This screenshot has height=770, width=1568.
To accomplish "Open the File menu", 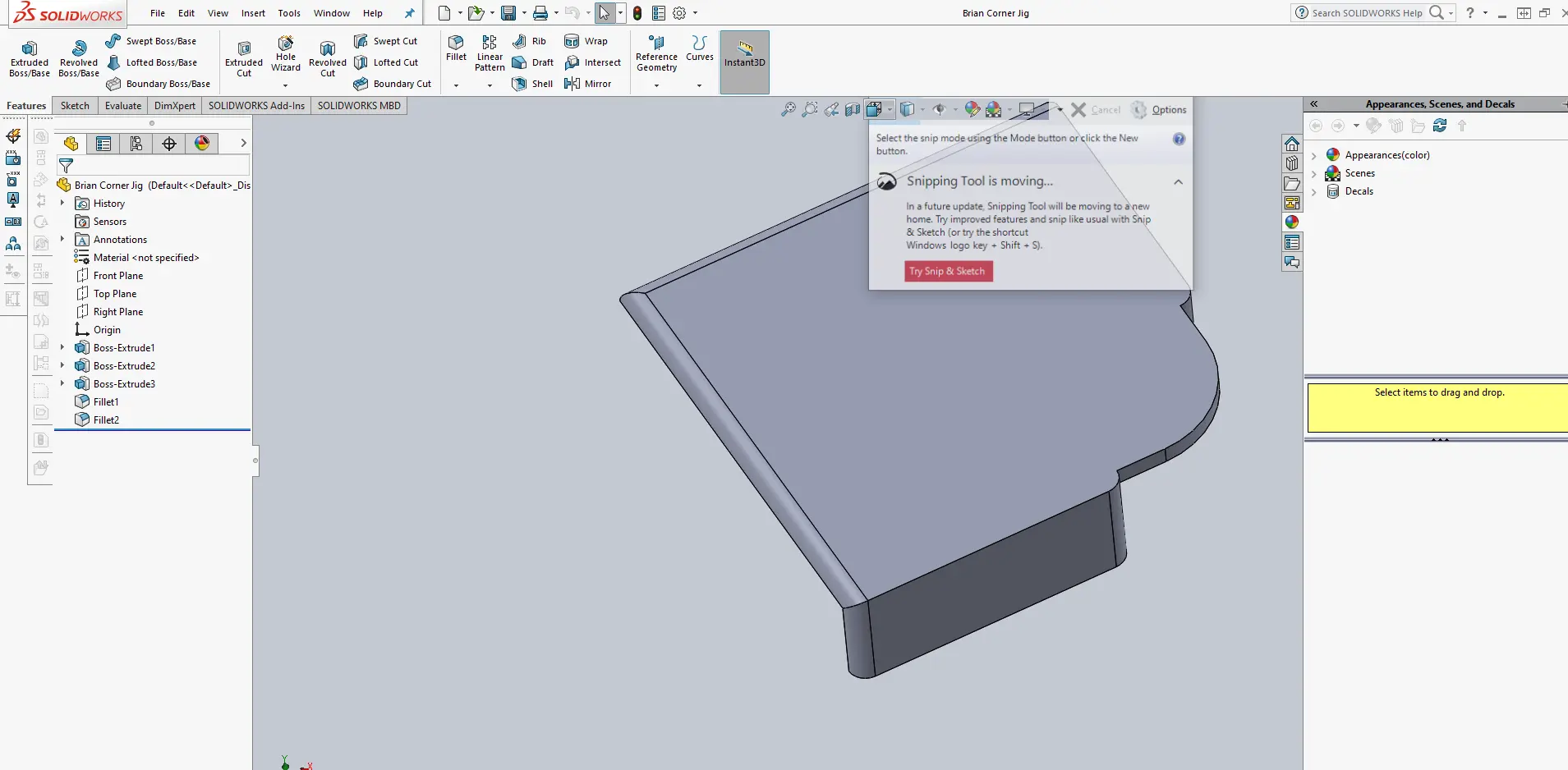I will tap(158, 13).
